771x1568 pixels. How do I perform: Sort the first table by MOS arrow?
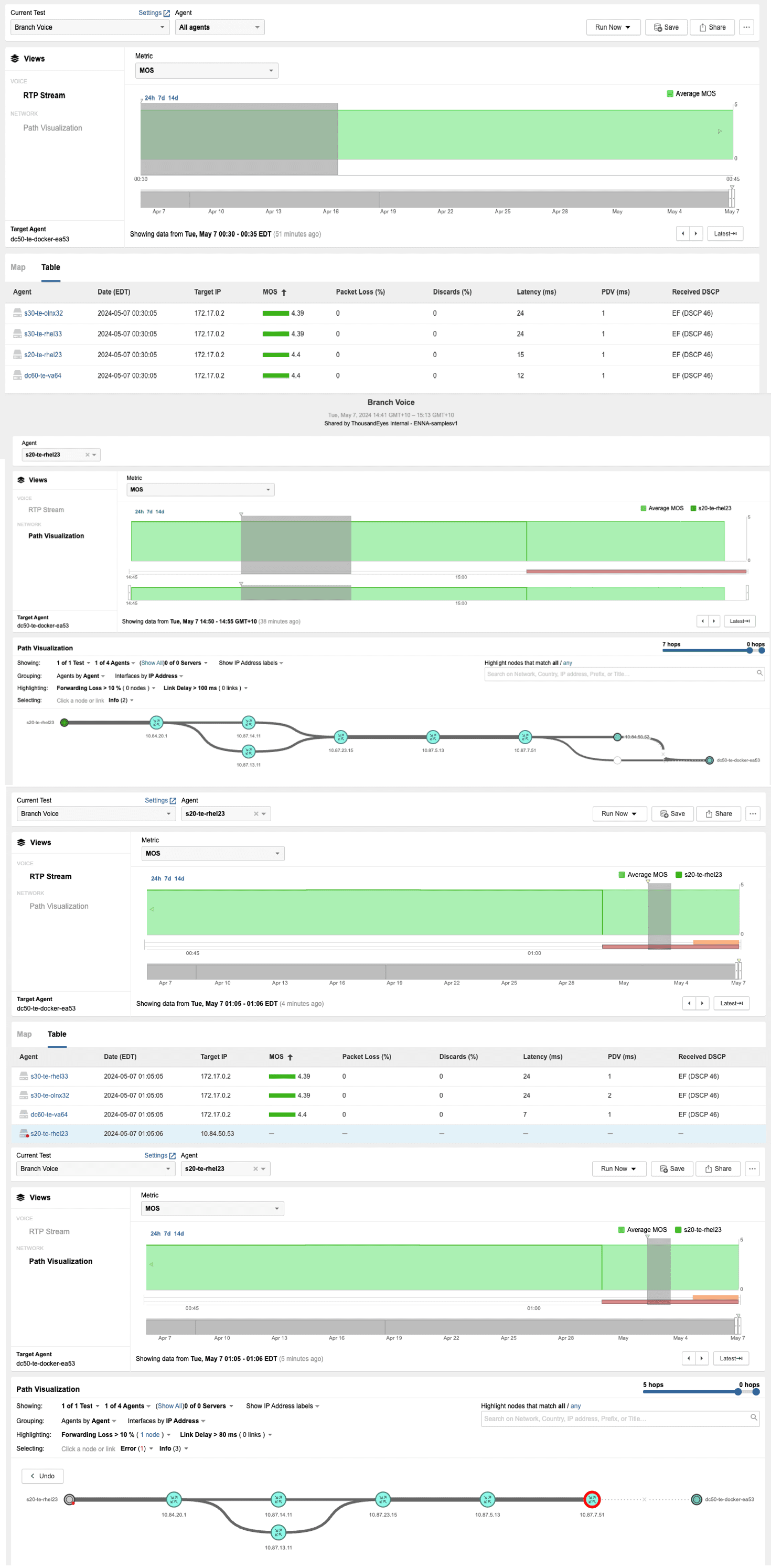[x=284, y=293]
